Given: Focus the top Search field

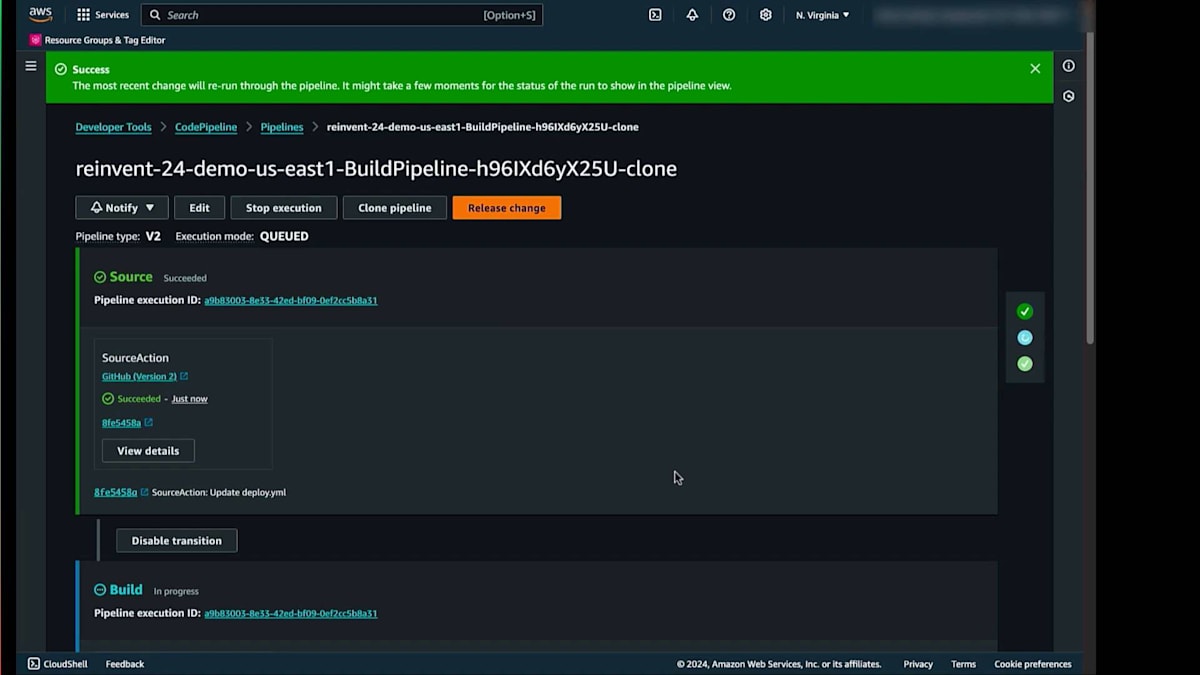Looking at the screenshot, I should click(x=342, y=15).
